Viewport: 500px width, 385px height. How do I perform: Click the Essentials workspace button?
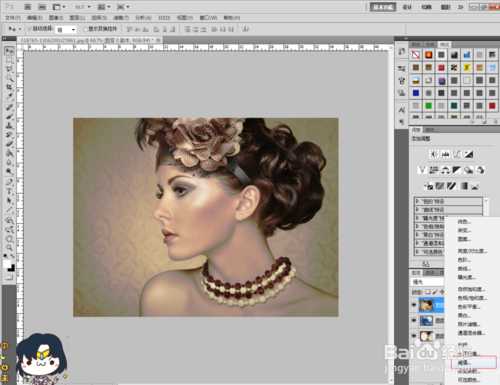point(383,7)
